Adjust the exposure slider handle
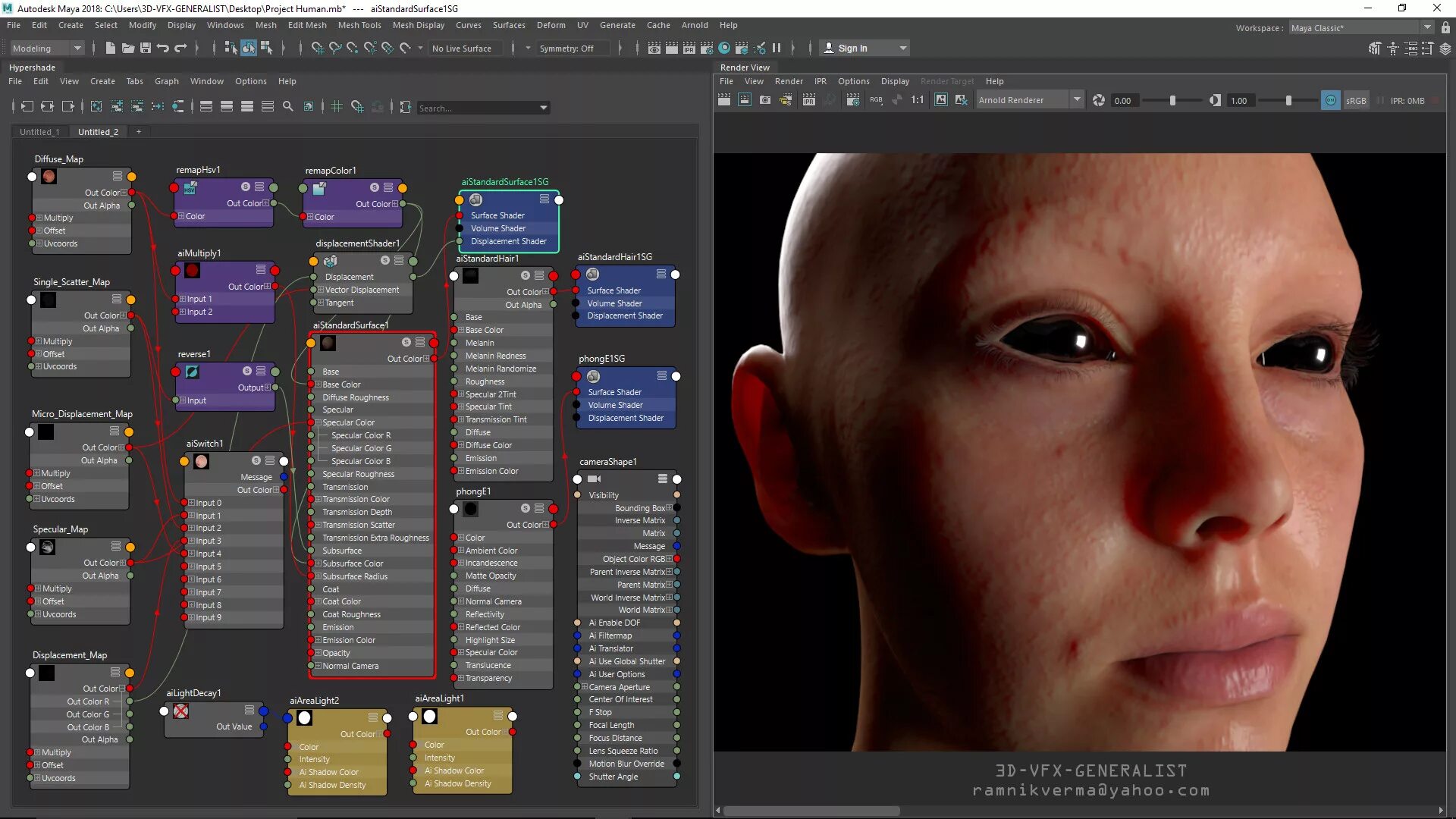This screenshot has width=1456, height=819. pos(1172,100)
